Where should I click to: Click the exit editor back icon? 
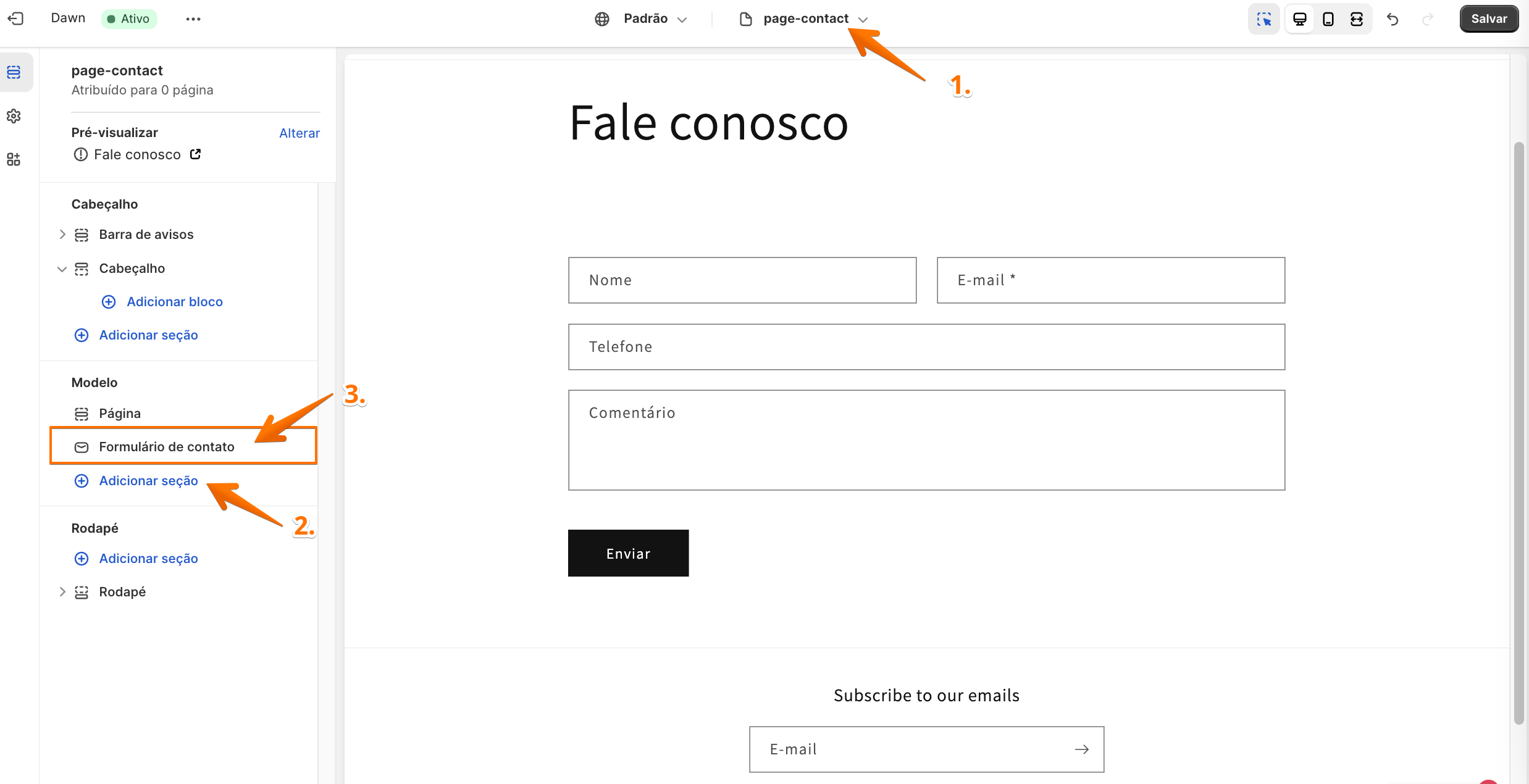[15, 19]
